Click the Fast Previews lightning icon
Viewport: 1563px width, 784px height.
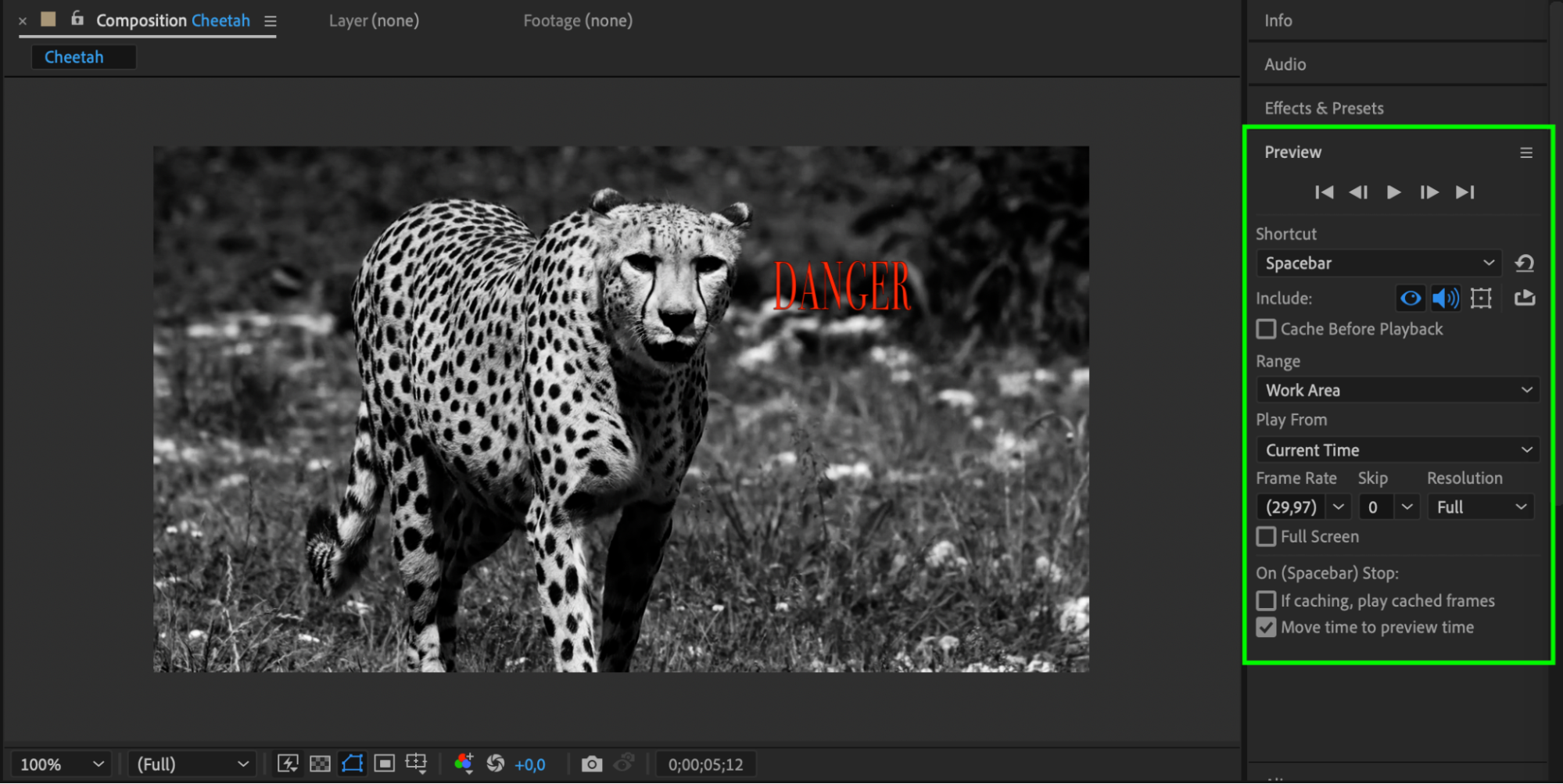288,764
